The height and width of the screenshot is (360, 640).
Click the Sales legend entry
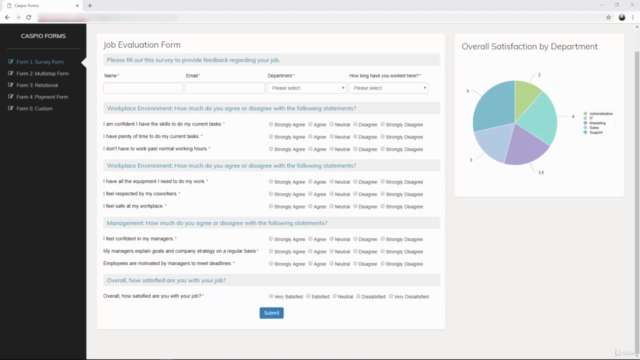pos(592,128)
